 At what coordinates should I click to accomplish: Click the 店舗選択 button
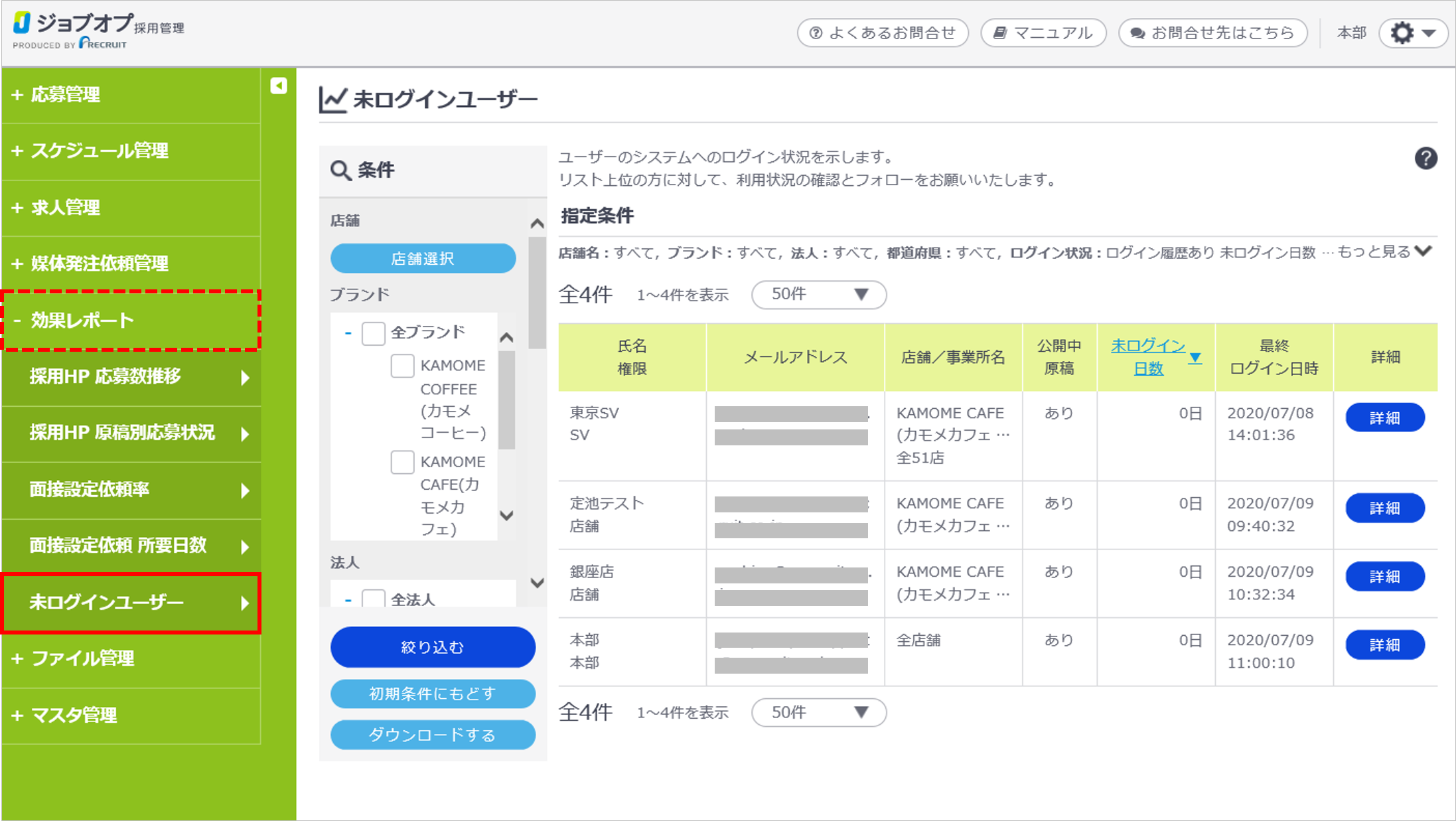(x=423, y=259)
